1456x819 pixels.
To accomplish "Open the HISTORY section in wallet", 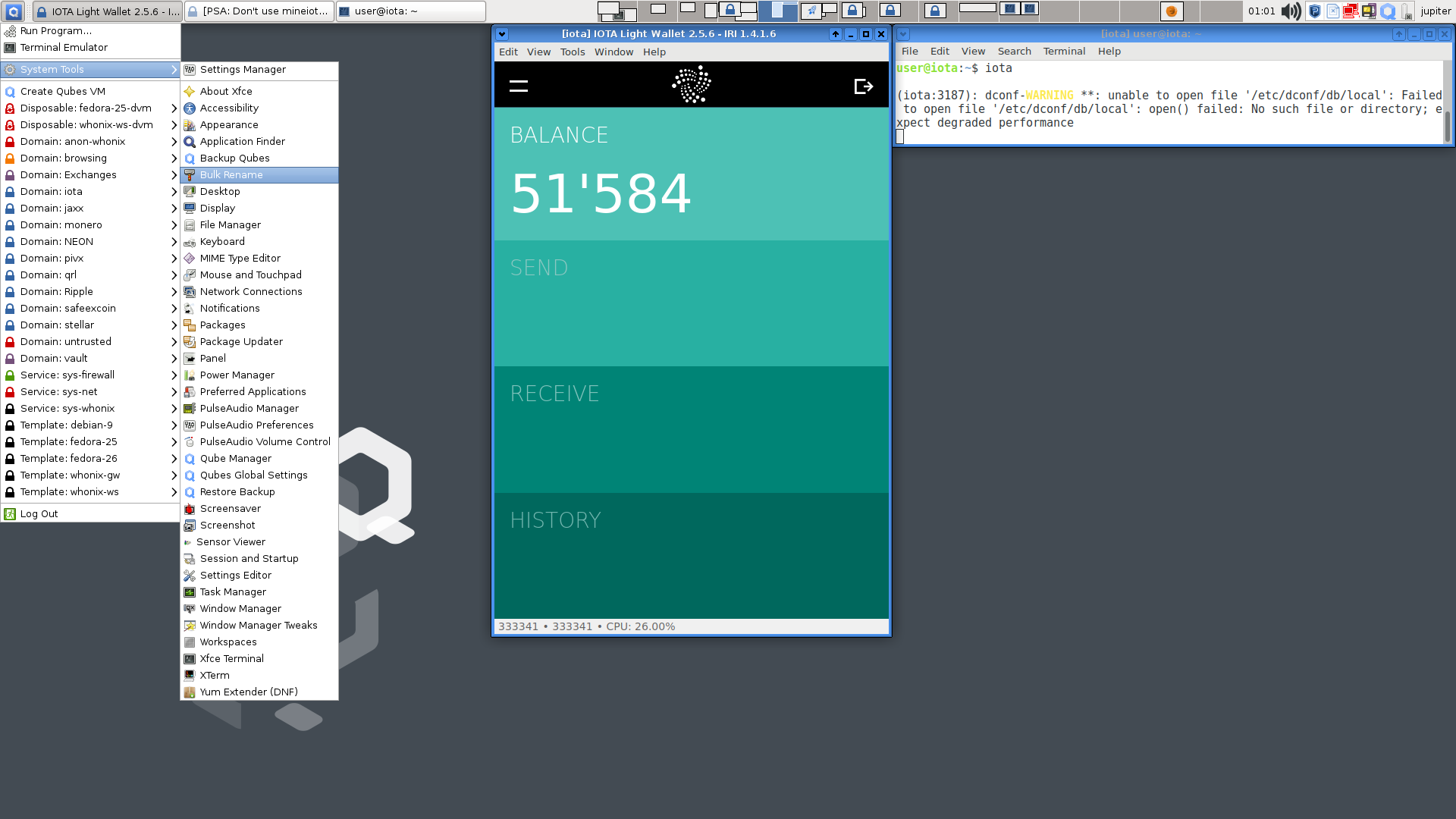I will (x=692, y=556).
